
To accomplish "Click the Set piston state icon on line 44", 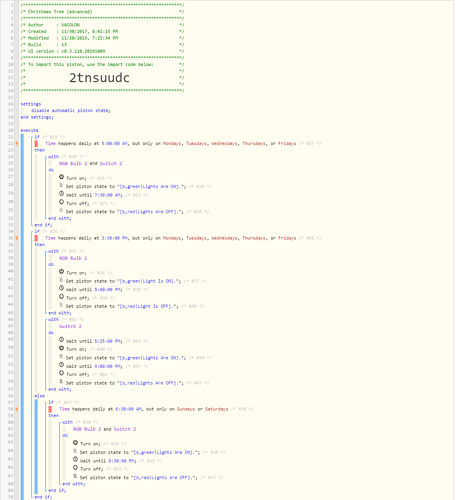I will pos(61,305).
